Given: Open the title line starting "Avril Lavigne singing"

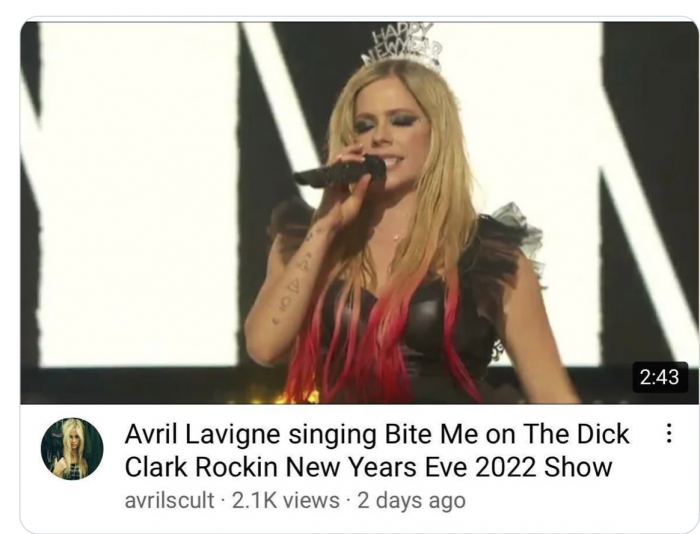Looking at the screenshot, I should pos(377,434).
